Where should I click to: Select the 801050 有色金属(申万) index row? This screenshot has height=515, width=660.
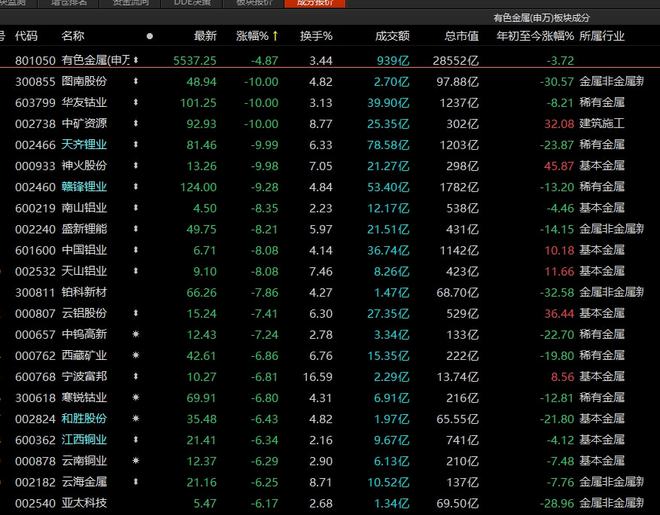tap(330, 60)
